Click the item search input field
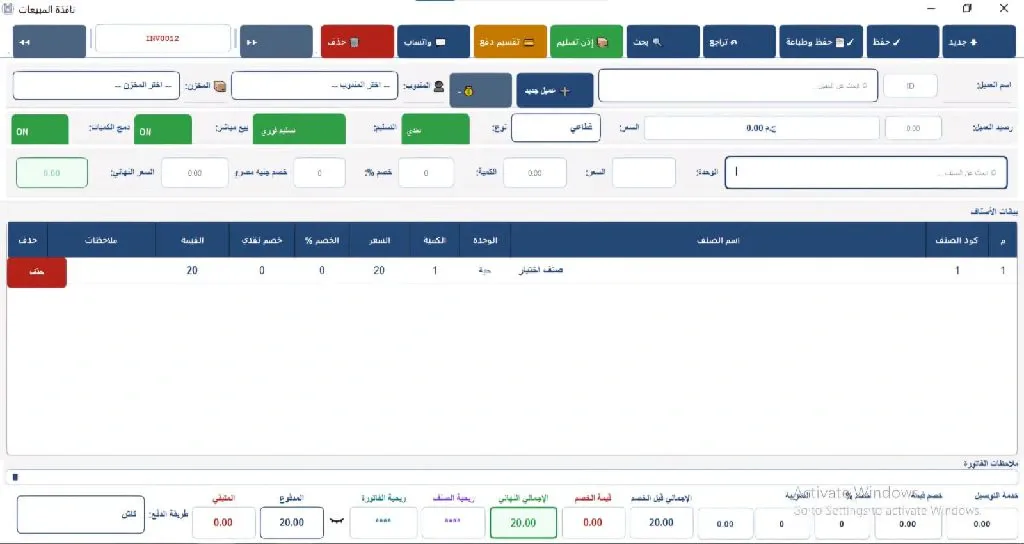Viewport: 1024px width, 544px height. tap(866, 172)
